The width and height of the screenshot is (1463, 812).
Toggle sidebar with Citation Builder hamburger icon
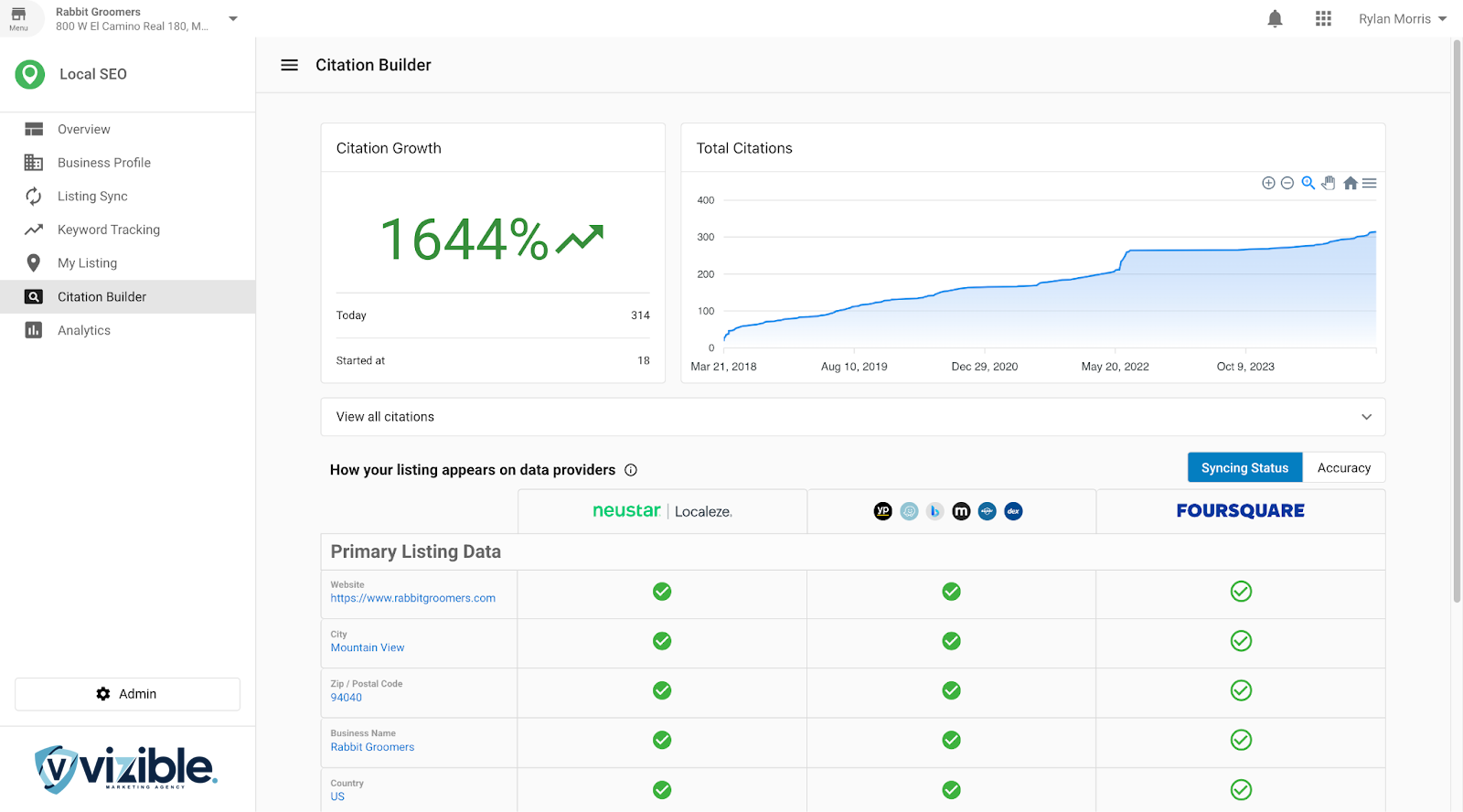click(289, 65)
